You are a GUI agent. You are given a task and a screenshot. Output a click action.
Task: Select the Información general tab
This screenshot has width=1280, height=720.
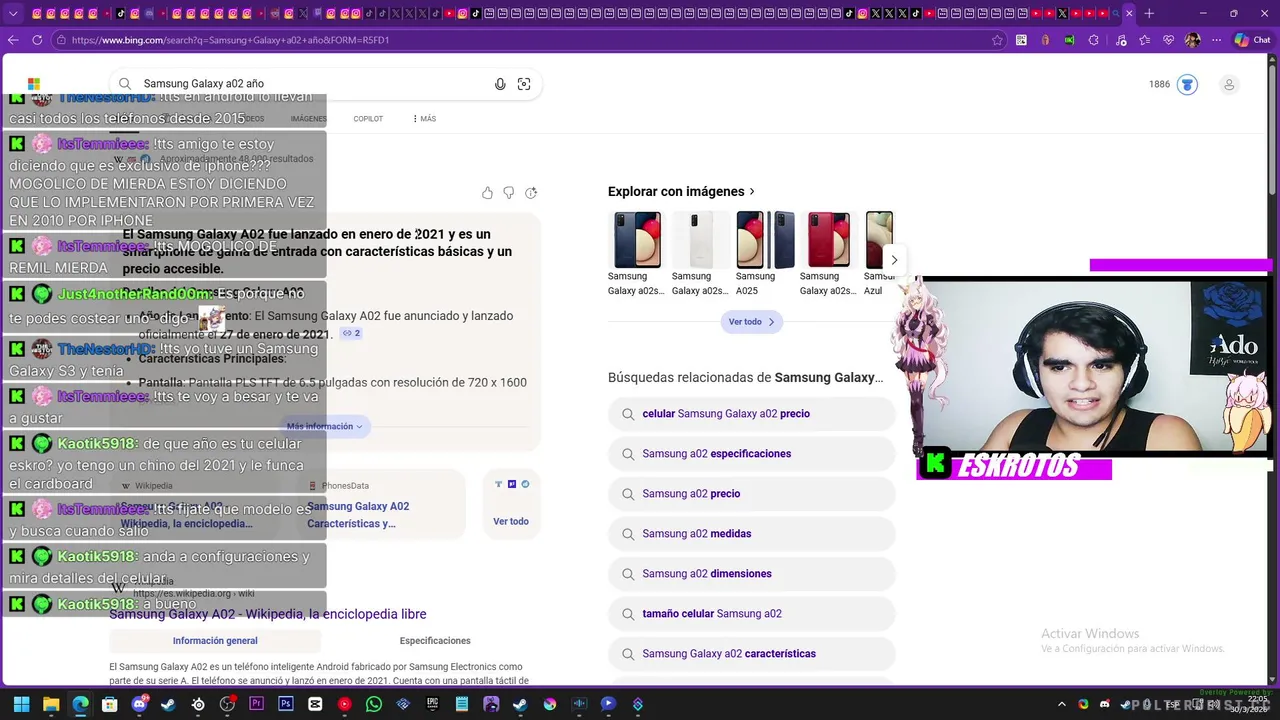(215, 641)
